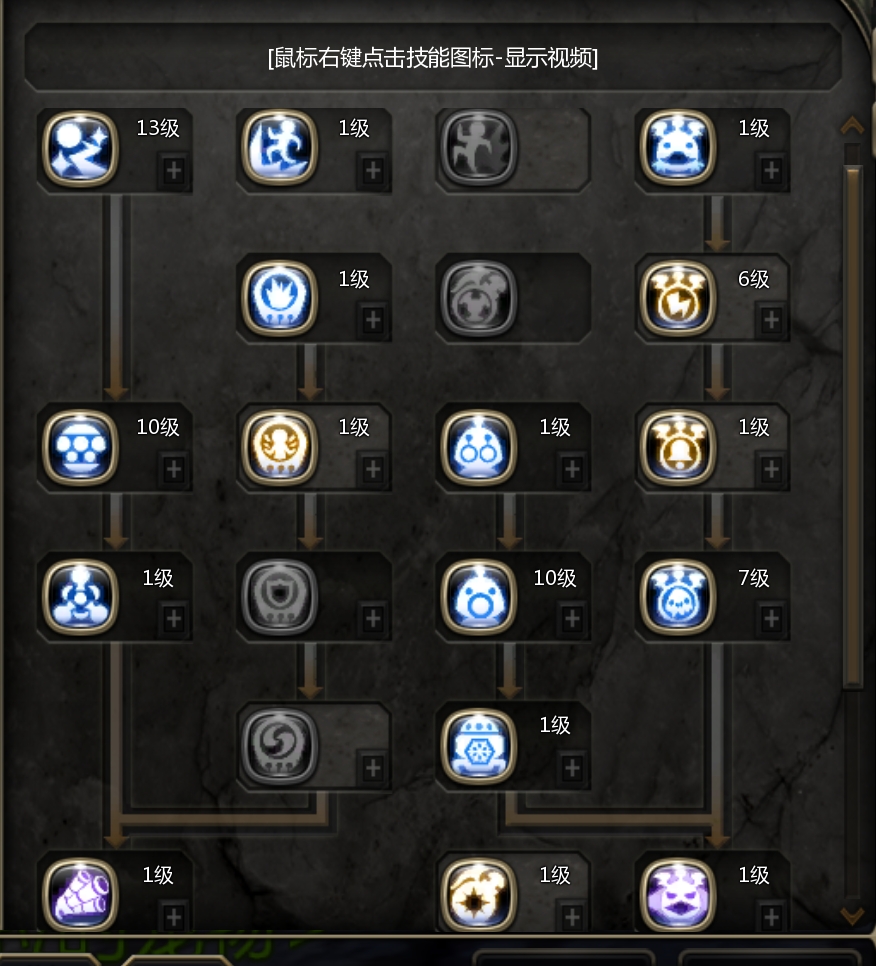Select the blue flame shield skill icon
Image resolution: width=876 pixels, height=966 pixels.
[279, 298]
